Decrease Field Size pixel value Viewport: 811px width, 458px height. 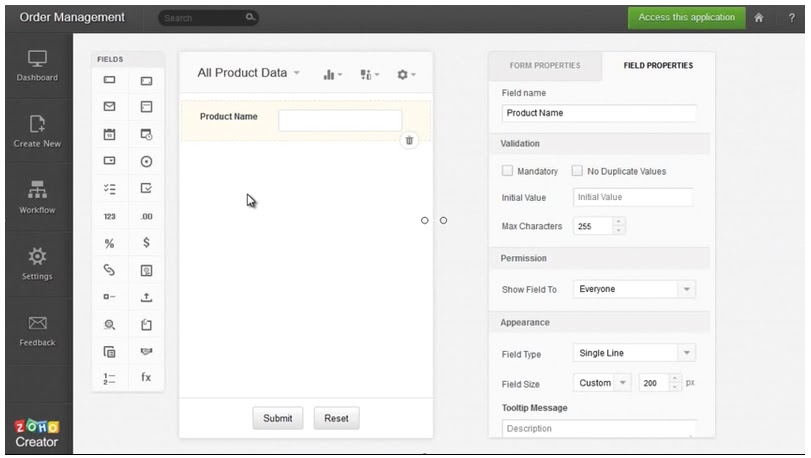674,387
